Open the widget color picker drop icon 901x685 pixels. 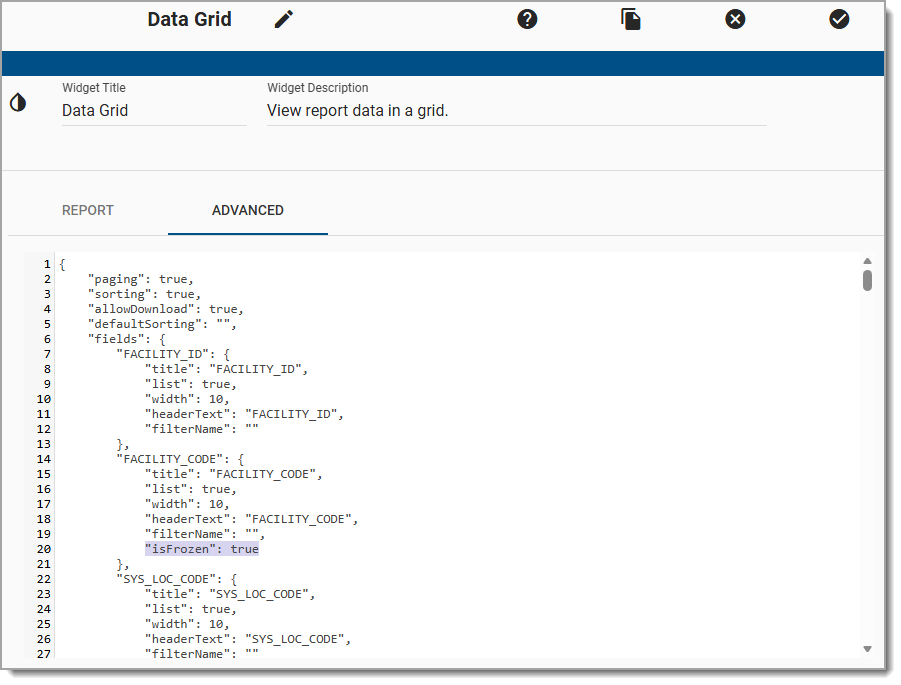[x=18, y=102]
